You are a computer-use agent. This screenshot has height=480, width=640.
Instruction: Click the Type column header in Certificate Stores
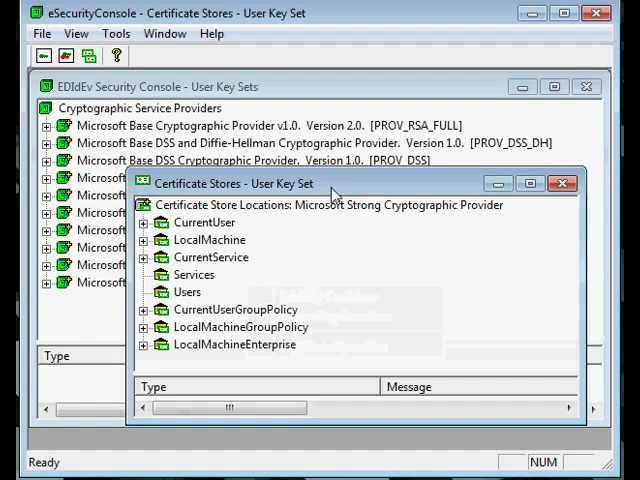[257, 387]
